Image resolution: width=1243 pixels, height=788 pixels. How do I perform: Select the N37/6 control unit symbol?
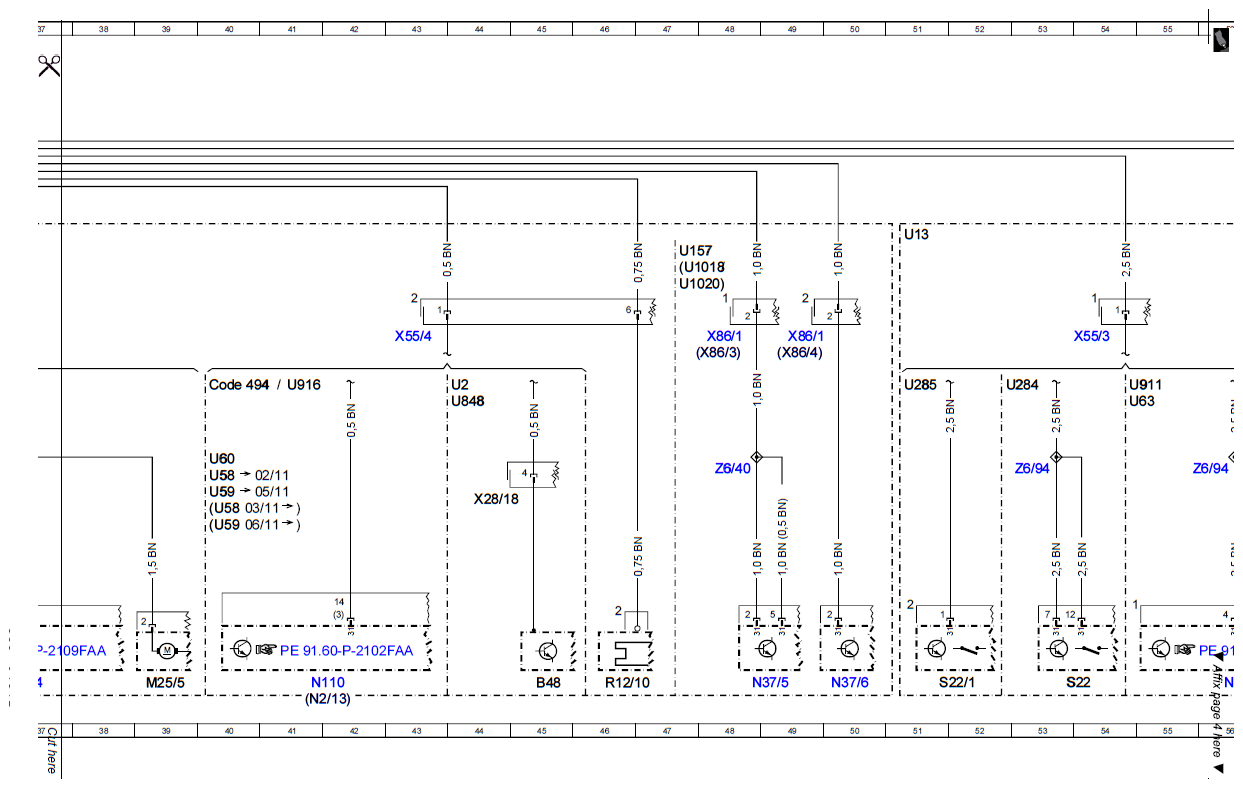point(849,650)
